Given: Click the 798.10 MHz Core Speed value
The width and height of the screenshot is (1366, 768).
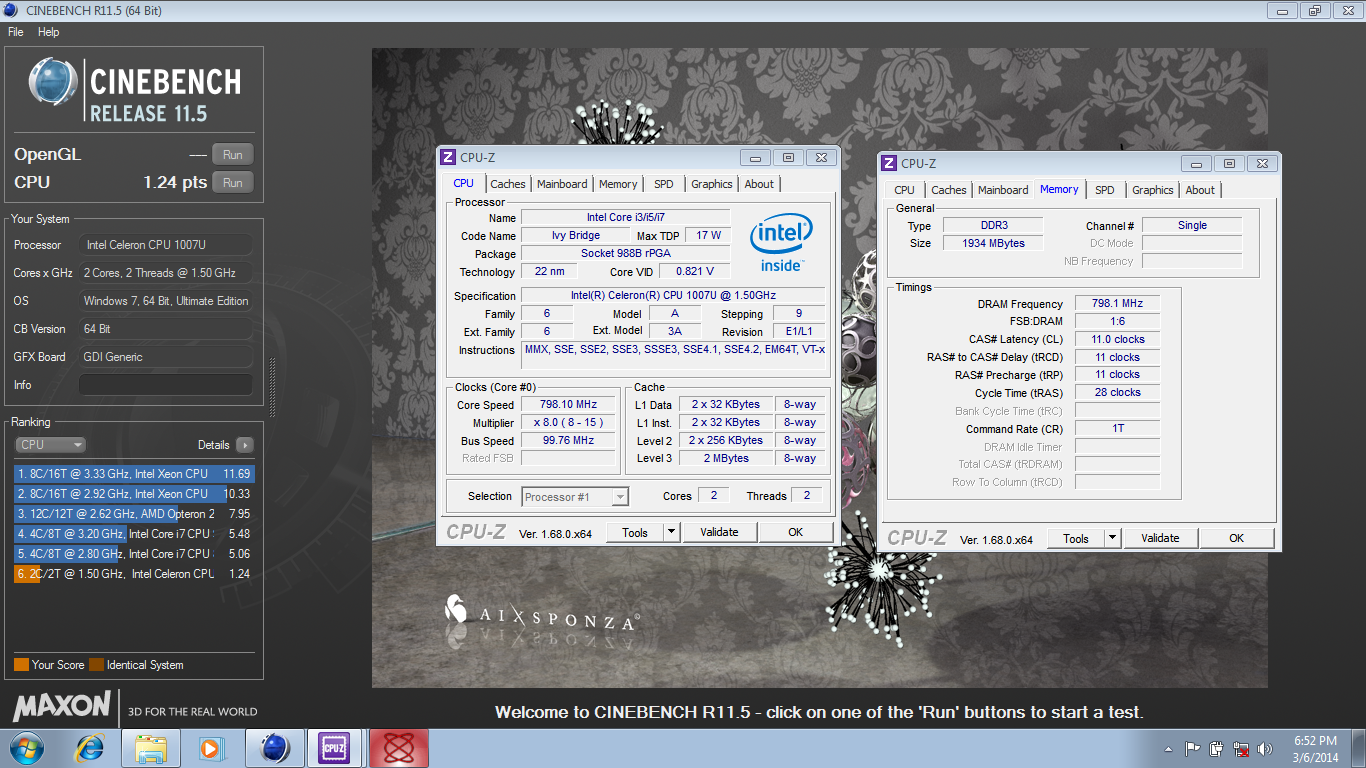Looking at the screenshot, I should pos(568,405).
